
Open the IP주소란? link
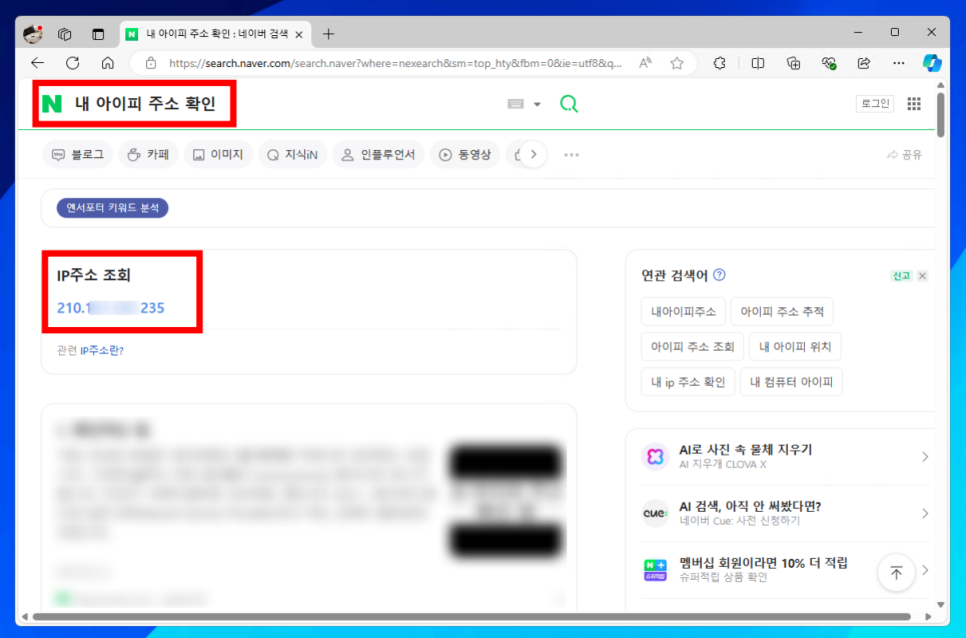(x=102, y=350)
